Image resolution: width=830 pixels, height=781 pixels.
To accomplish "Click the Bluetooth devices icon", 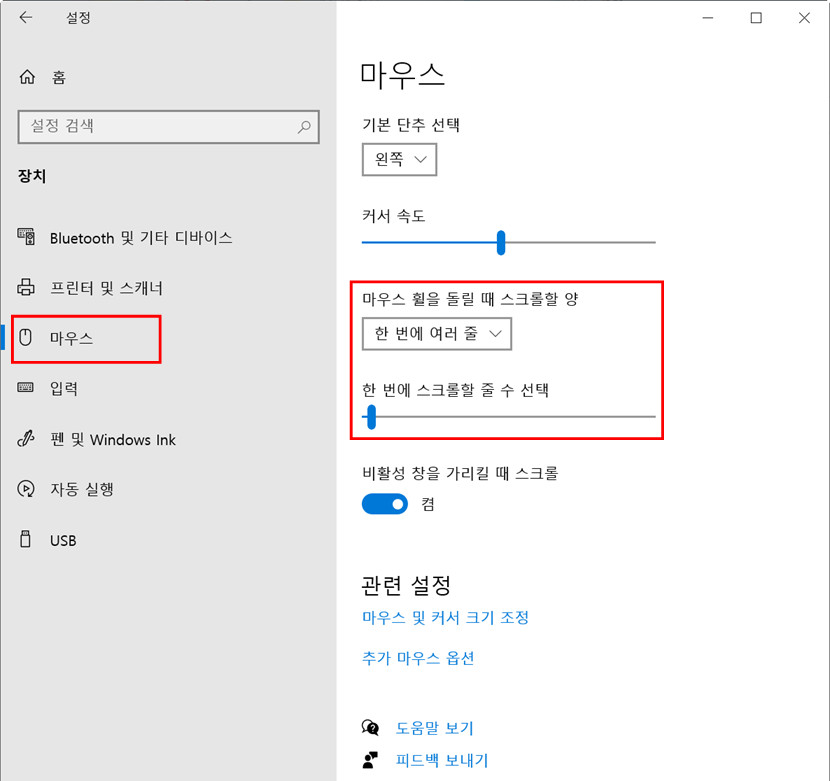I will pyautogui.click(x=26, y=237).
